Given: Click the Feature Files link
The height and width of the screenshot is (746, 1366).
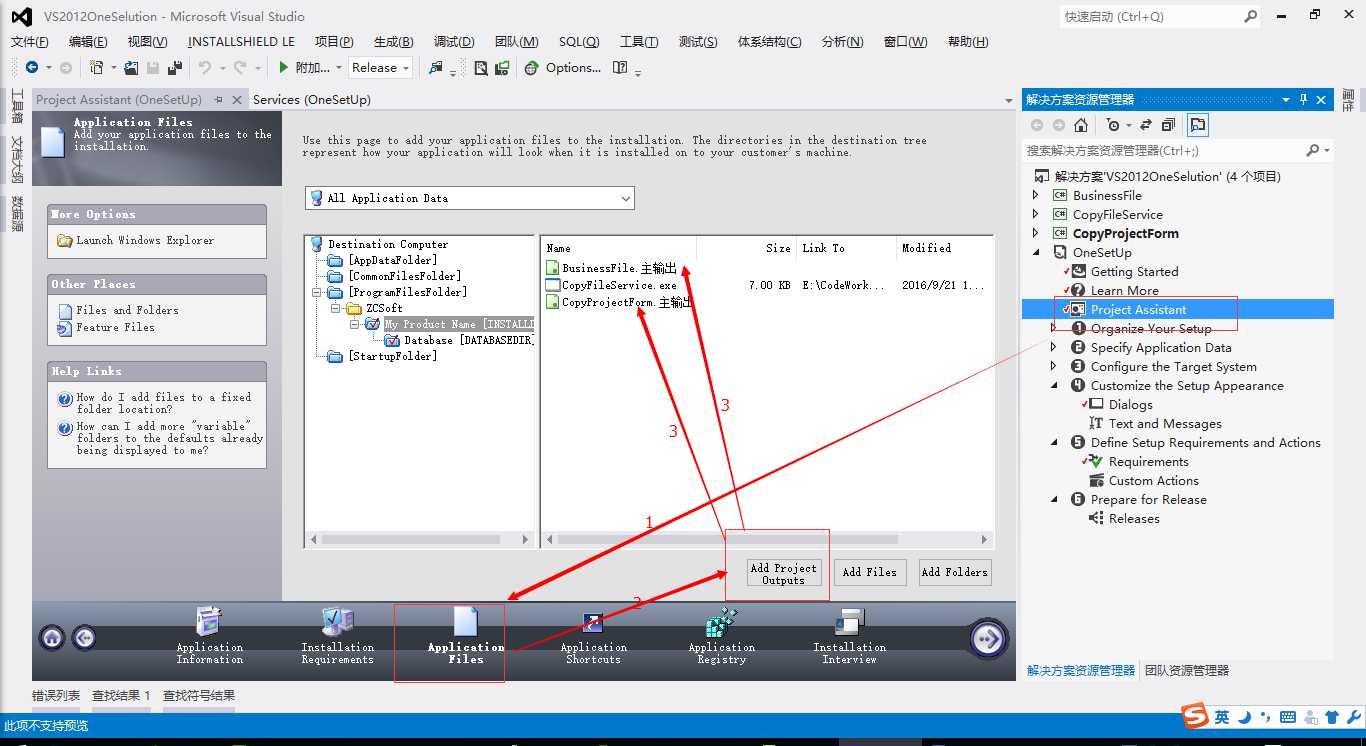Looking at the screenshot, I should click(x=115, y=327).
